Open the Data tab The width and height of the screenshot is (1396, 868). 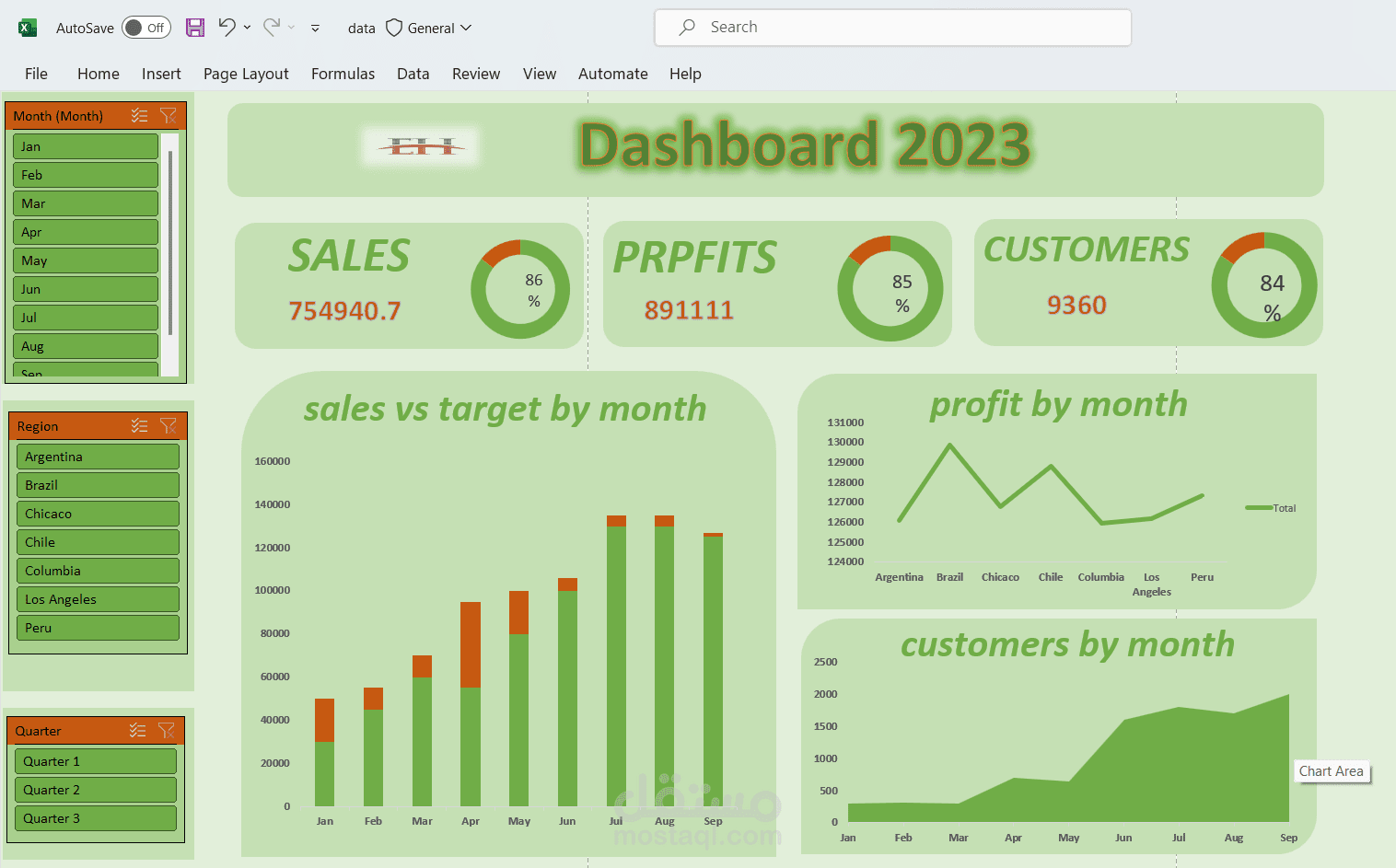coord(413,74)
